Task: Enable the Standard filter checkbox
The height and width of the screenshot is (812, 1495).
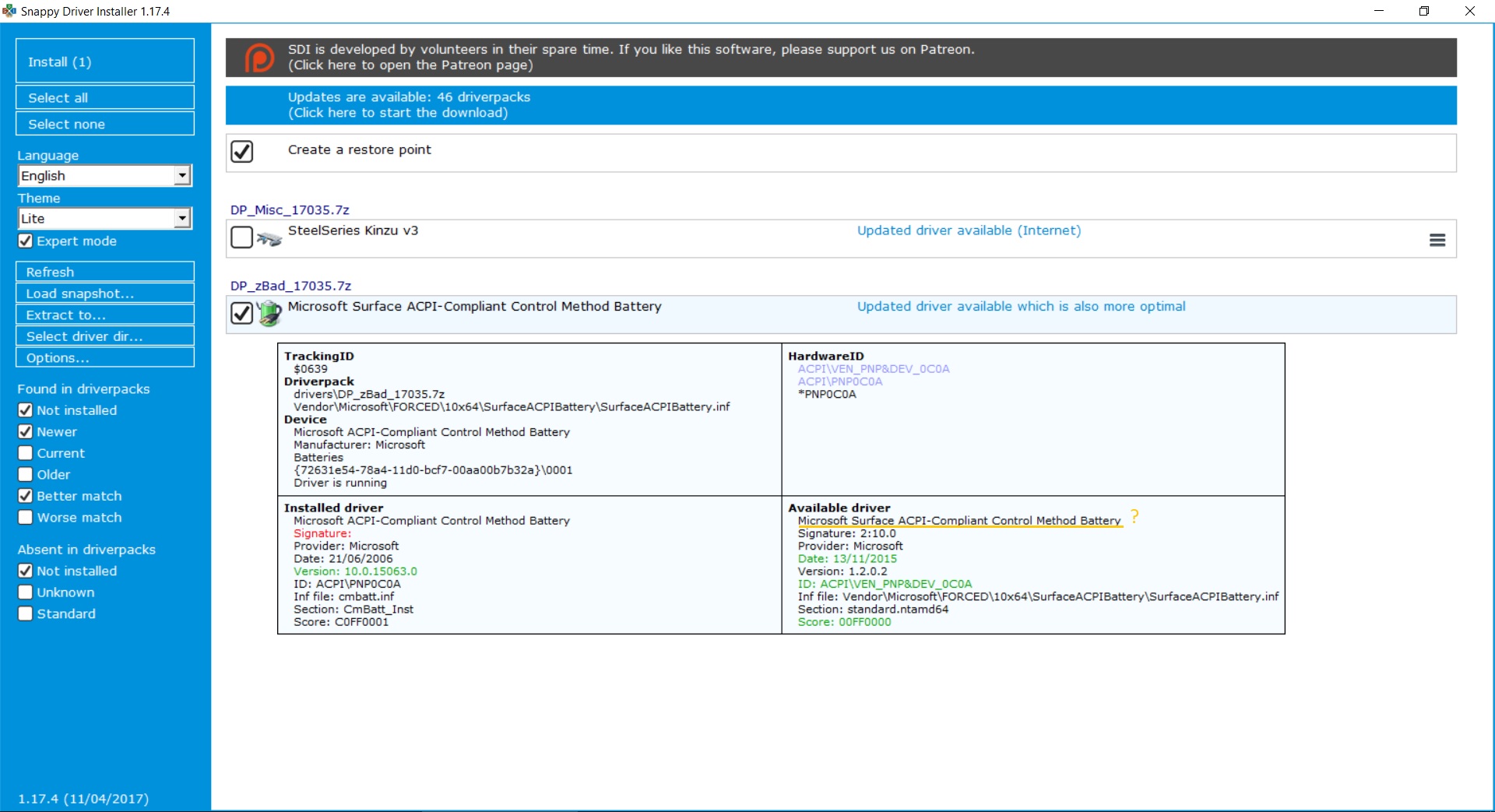Action: click(26, 613)
